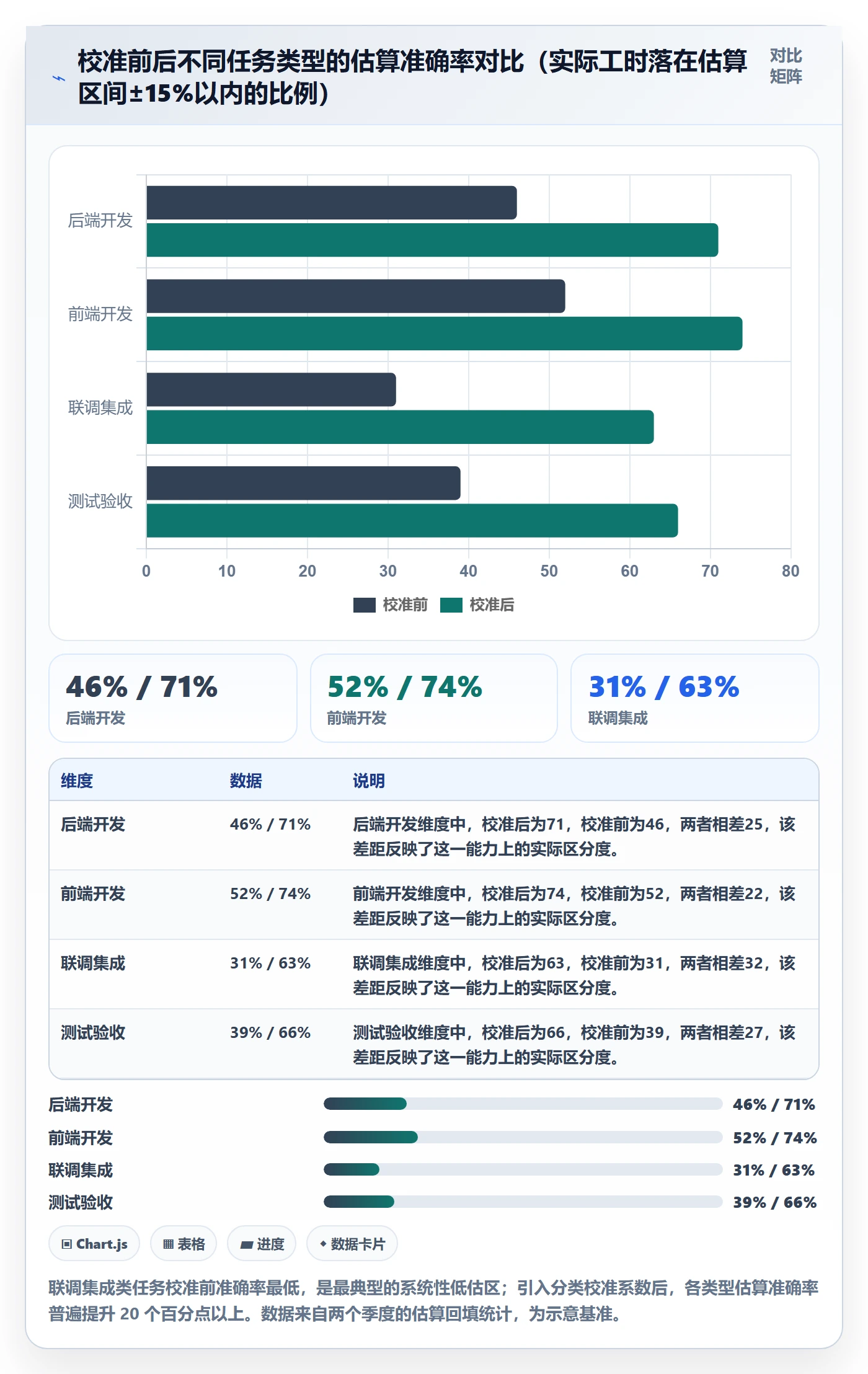The width and height of the screenshot is (868, 1374).
Task: Toggle the 校准后 legend swatch
Action: (451, 605)
